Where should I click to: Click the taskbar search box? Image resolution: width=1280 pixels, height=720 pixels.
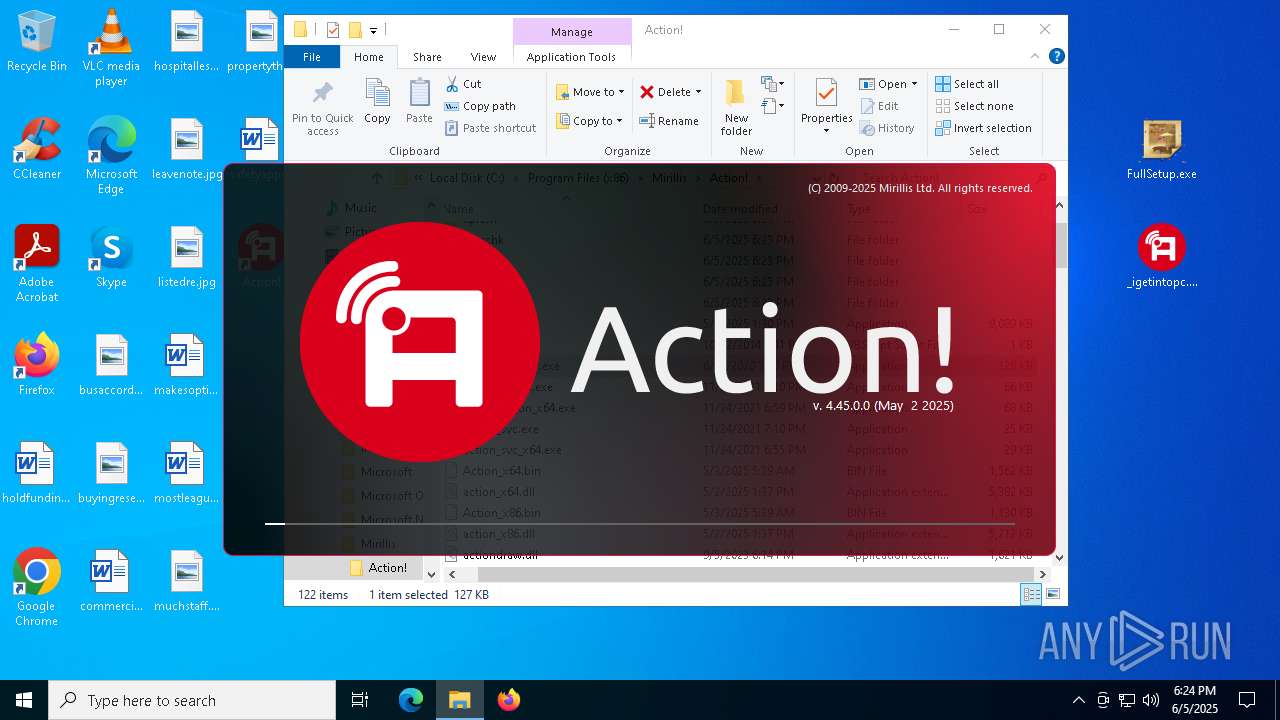[192, 700]
